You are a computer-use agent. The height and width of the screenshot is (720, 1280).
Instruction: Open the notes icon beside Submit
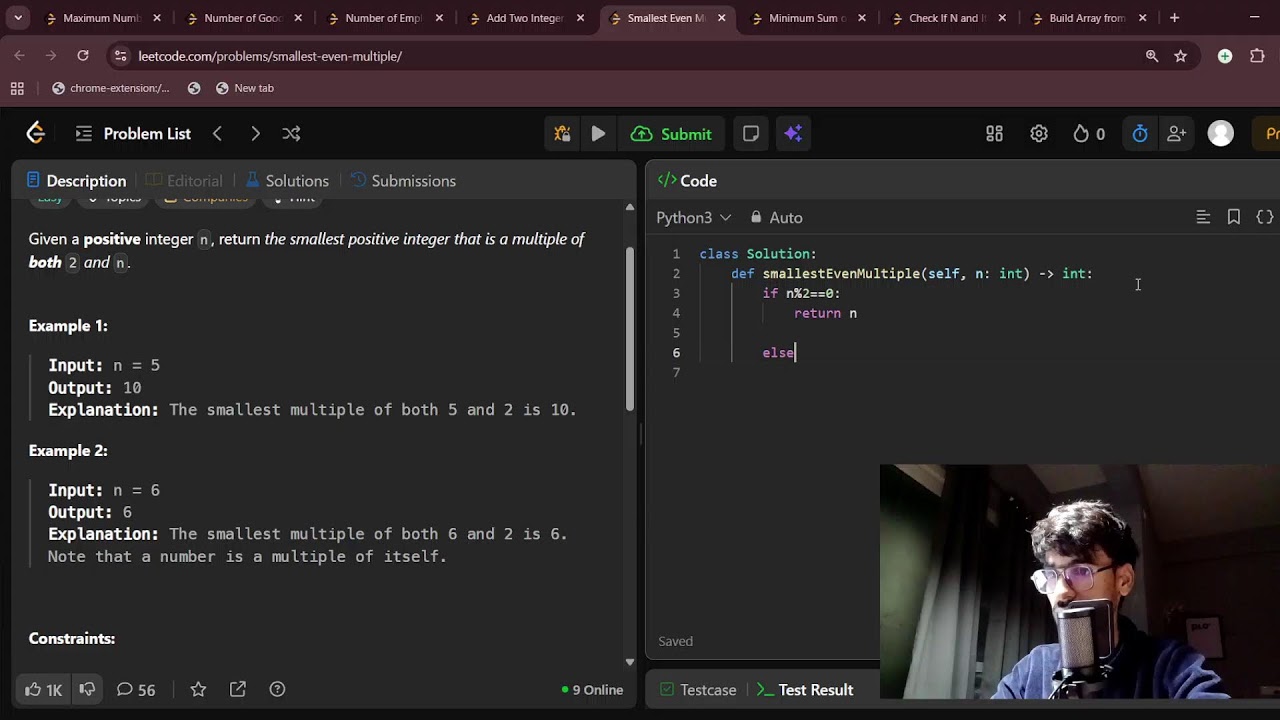click(x=751, y=134)
